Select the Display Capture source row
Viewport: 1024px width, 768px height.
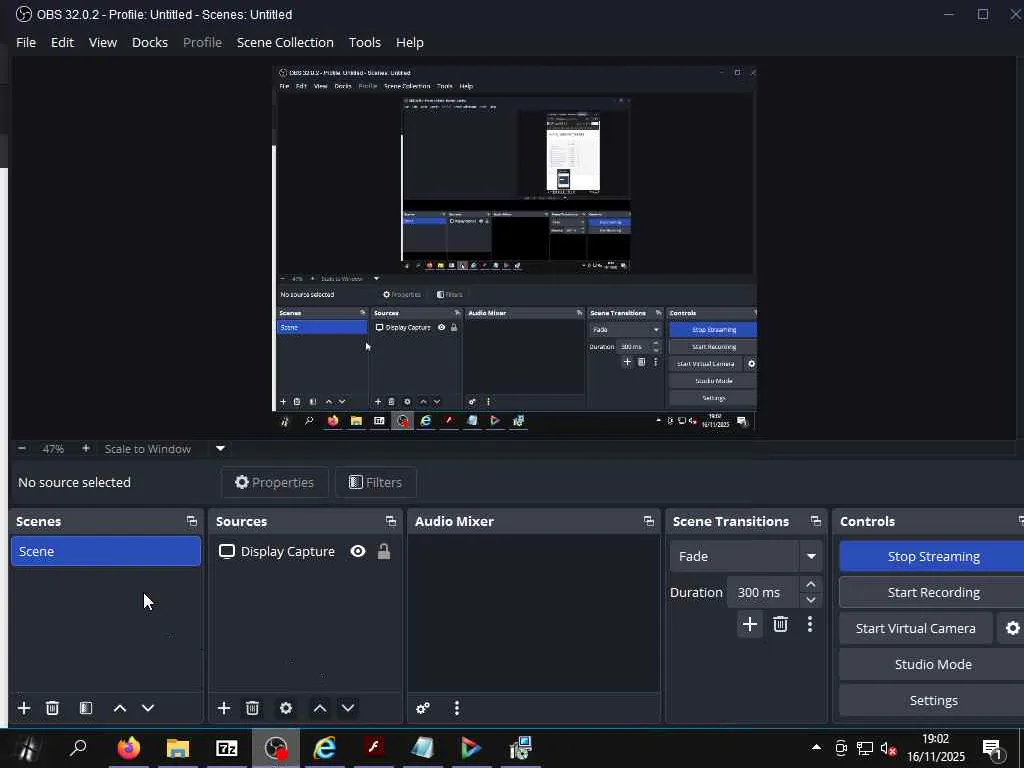tap(304, 551)
